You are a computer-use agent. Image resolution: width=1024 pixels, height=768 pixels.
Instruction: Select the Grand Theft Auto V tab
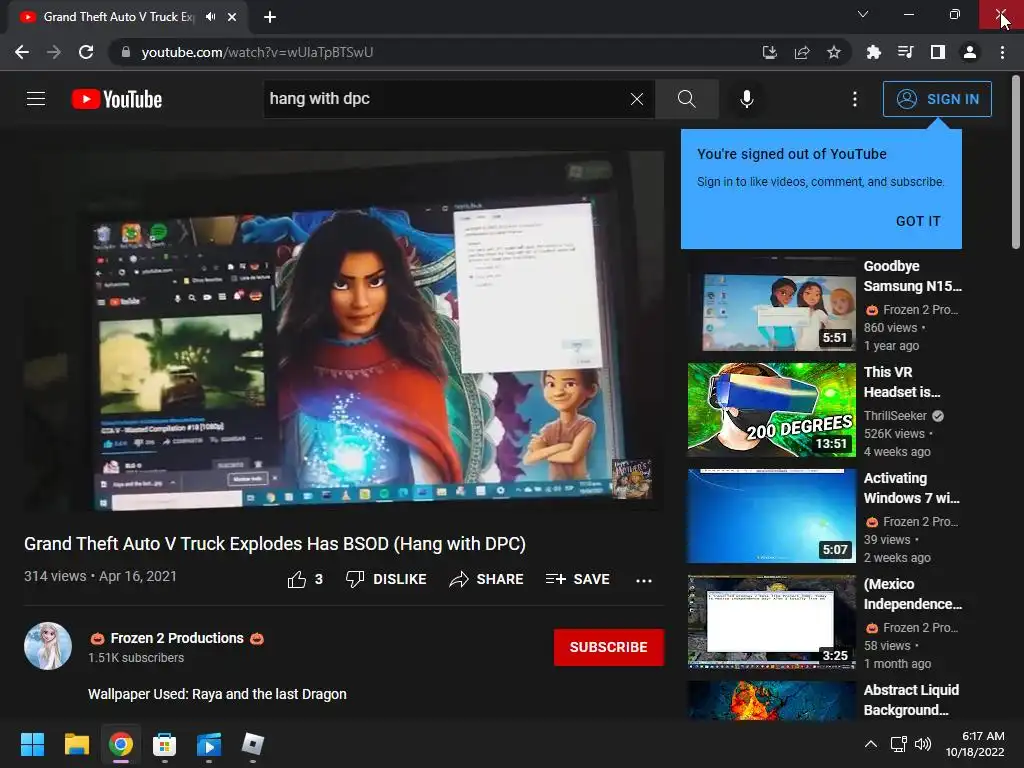[x=129, y=17]
